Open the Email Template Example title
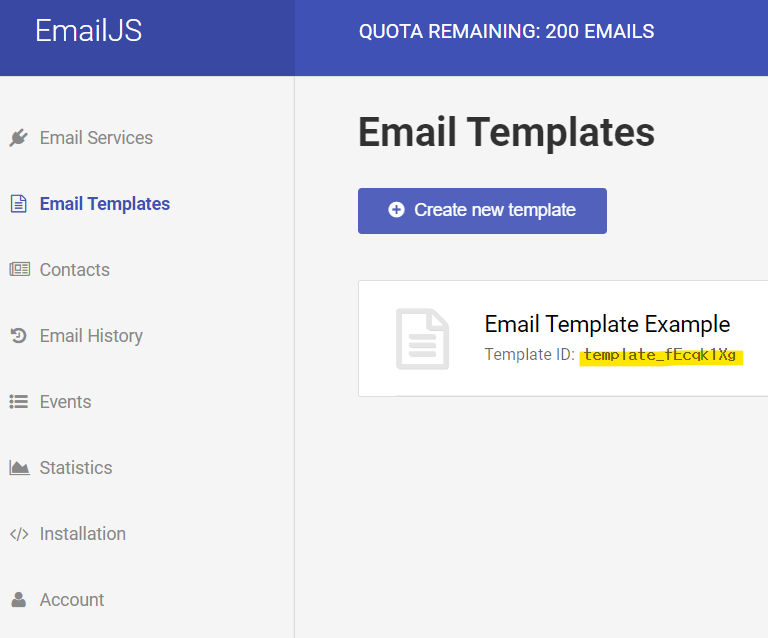This screenshot has height=638, width=768. (x=607, y=324)
